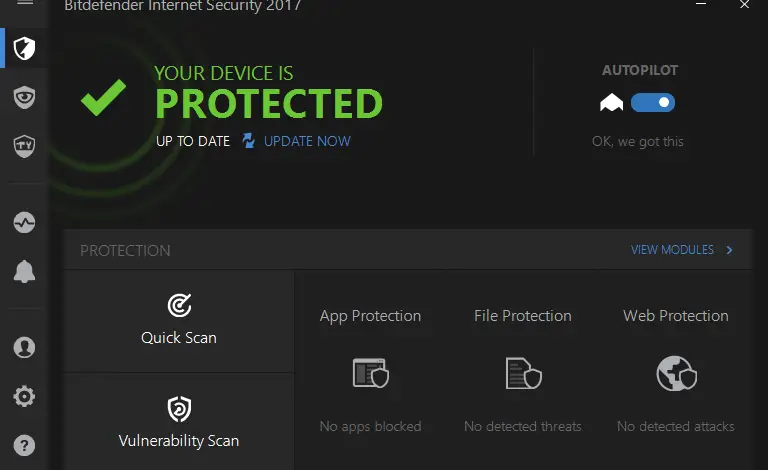Toggle the Autopilot switch
The width and height of the screenshot is (768, 470).
[x=653, y=102]
